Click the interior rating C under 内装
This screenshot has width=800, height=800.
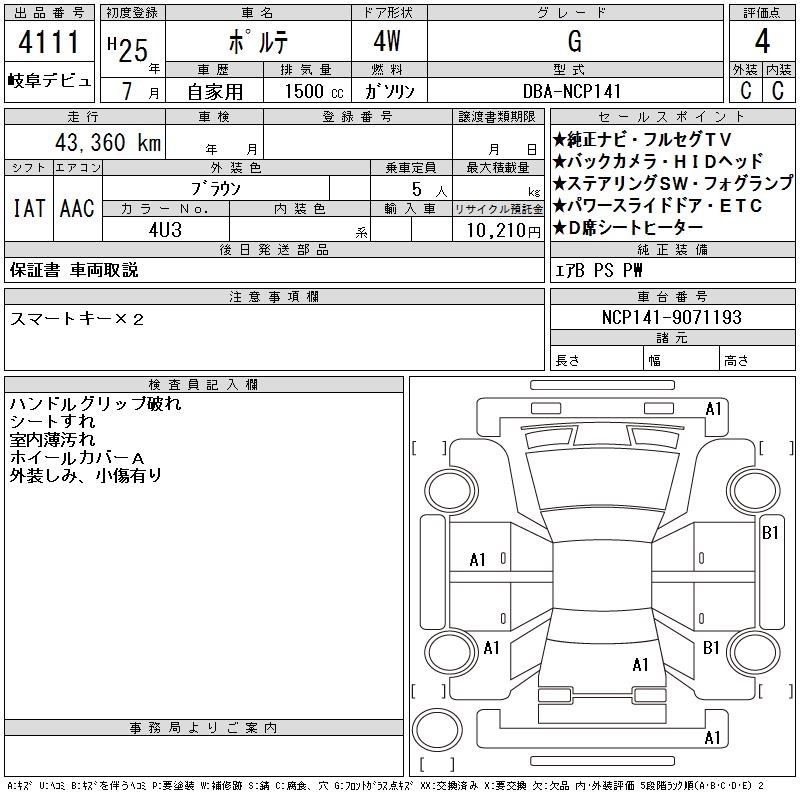(778, 90)
